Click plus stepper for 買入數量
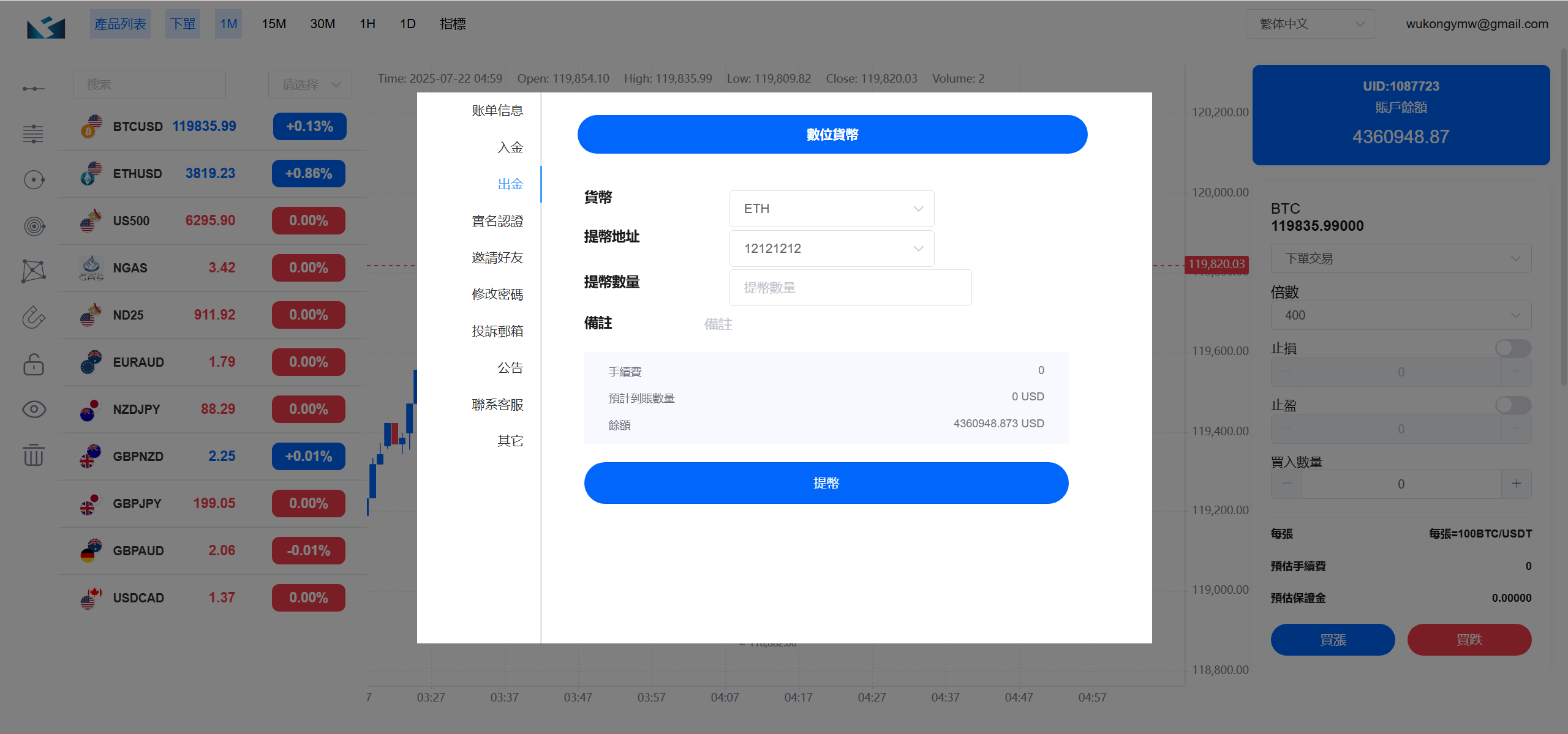This screenshot has height=734, width=1568. tap(1516, 484)
